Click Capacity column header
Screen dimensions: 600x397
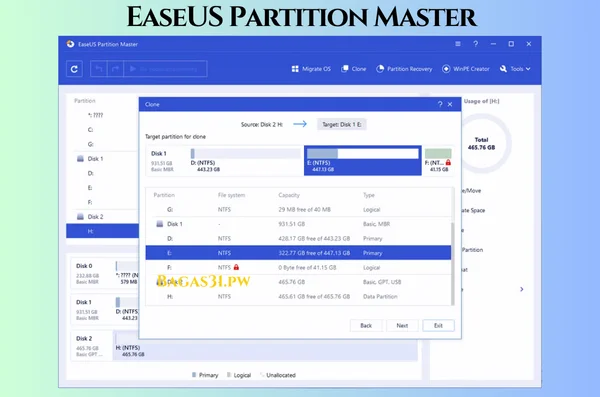coord(289,195)
